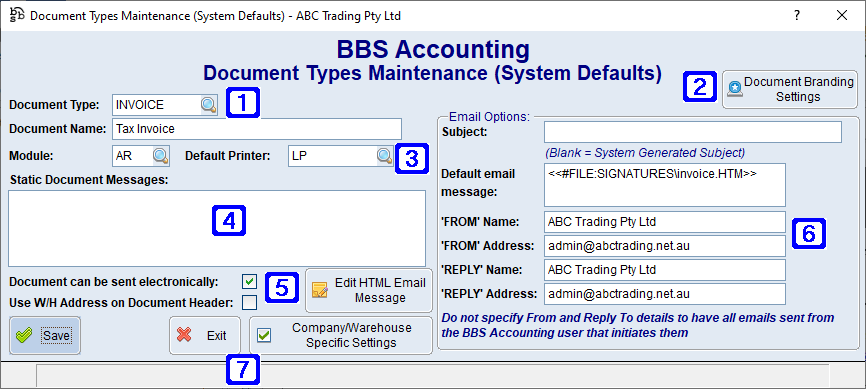Click Edit HTML Email Message button
This screenshot has height=389, width=866.
pyautogui.click(x=369, y=290)
